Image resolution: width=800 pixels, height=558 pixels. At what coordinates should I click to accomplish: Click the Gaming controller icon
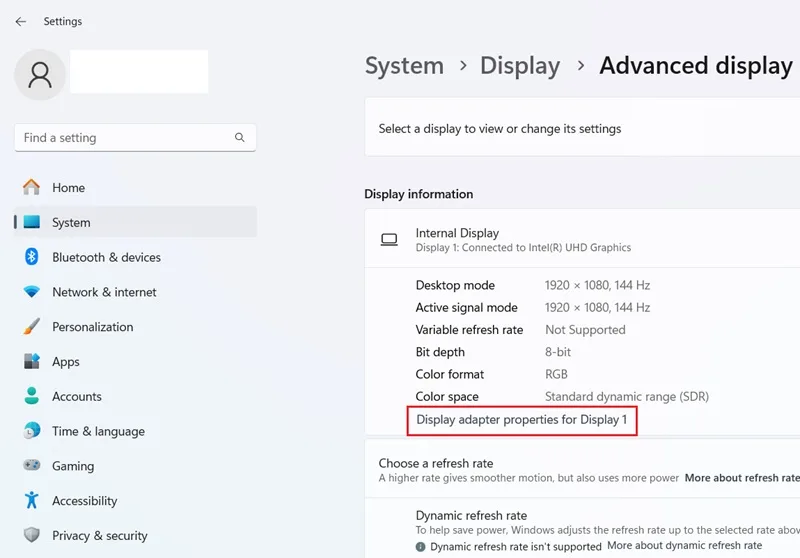[32, 465]
